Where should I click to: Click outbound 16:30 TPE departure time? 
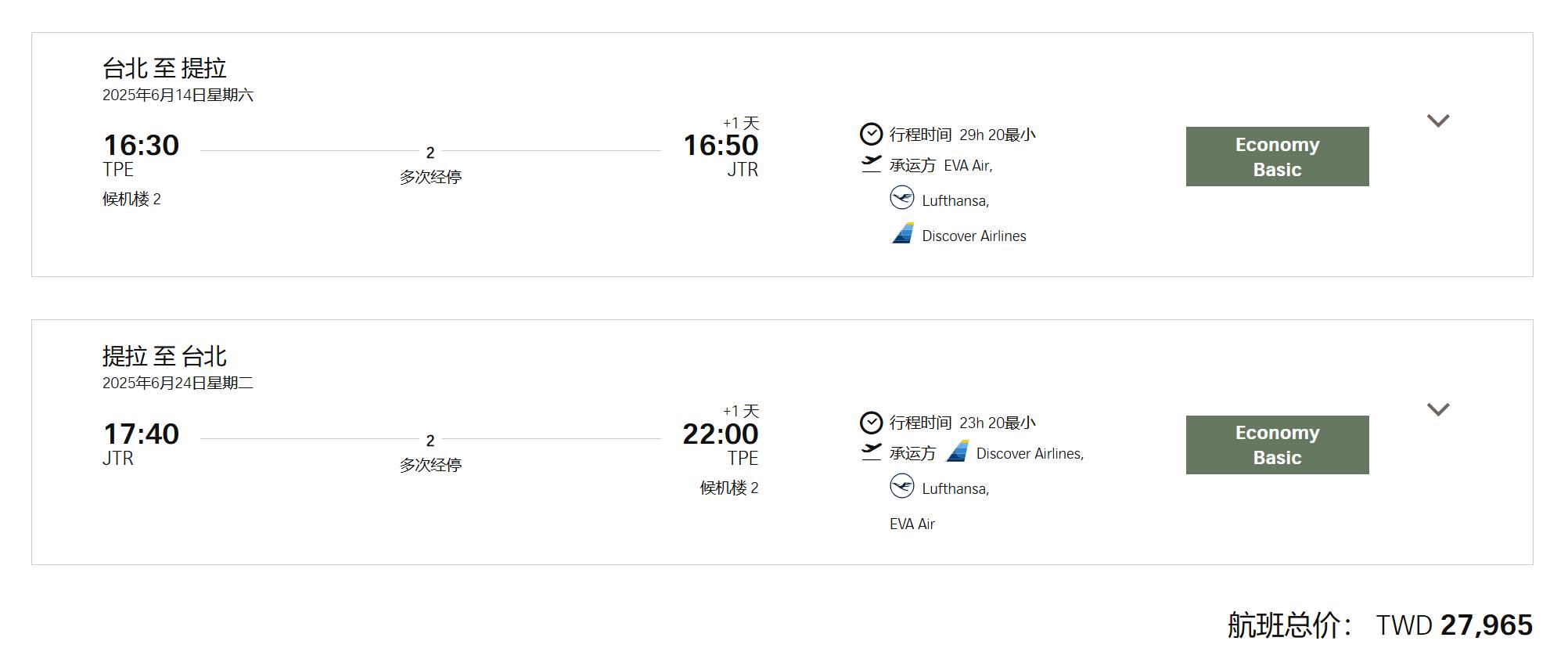(x=141, y=146)
